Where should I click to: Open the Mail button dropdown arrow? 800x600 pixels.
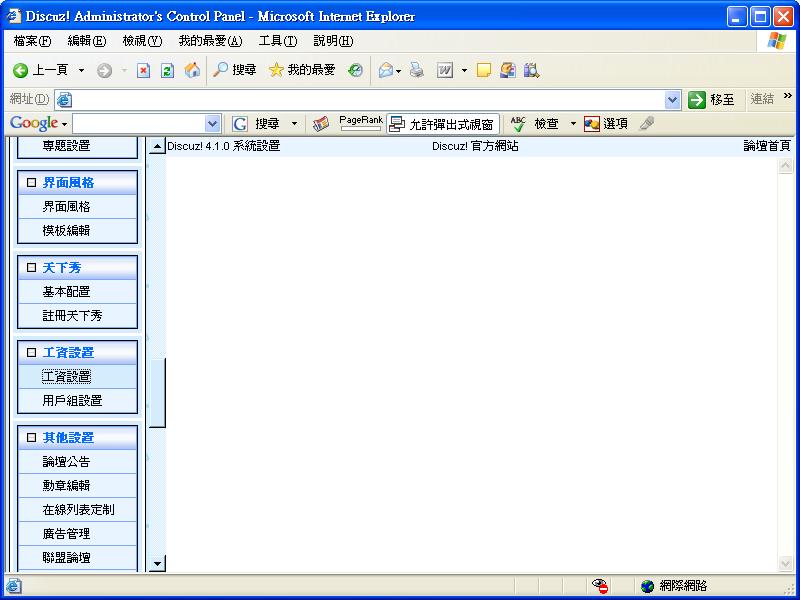click(x=398, y=70)
